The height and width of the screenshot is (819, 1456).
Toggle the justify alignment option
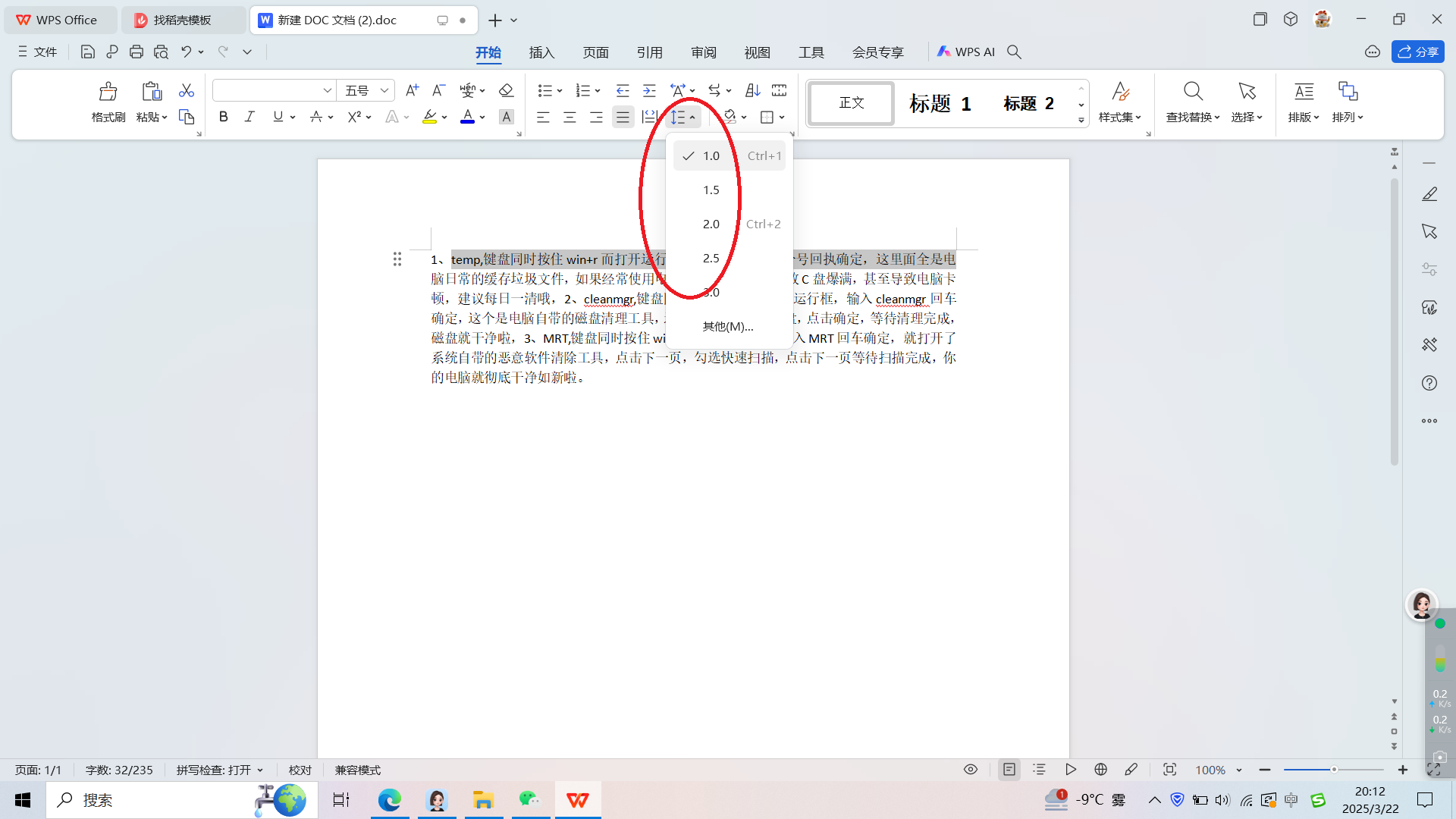623,117
